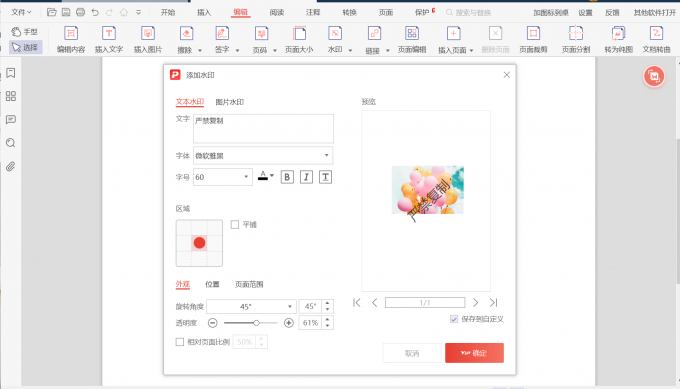
Task: Click the 页面裁剪 page crop icon
Action: 533,34
